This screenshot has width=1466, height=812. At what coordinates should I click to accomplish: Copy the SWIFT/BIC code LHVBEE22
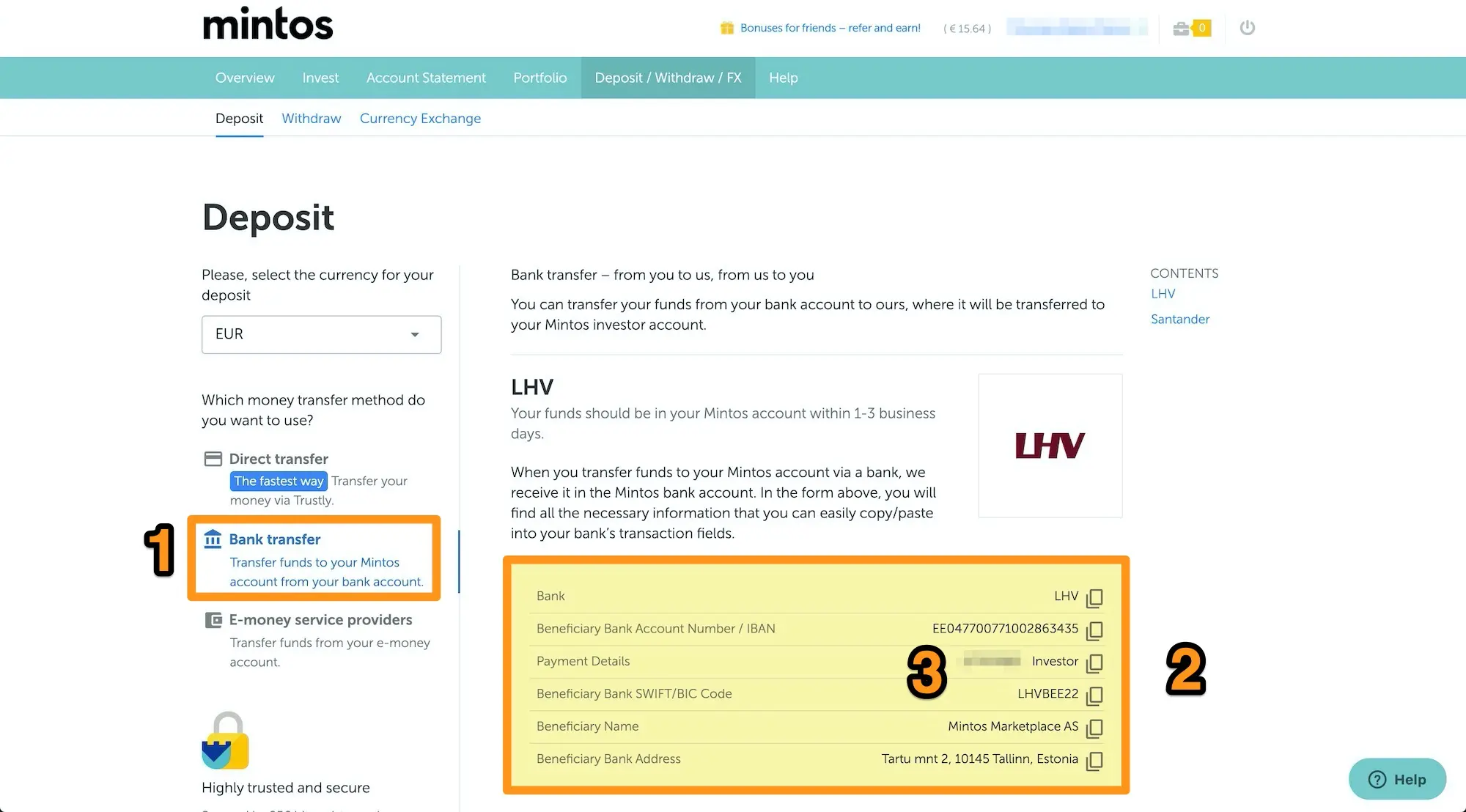click(1094, 695)
